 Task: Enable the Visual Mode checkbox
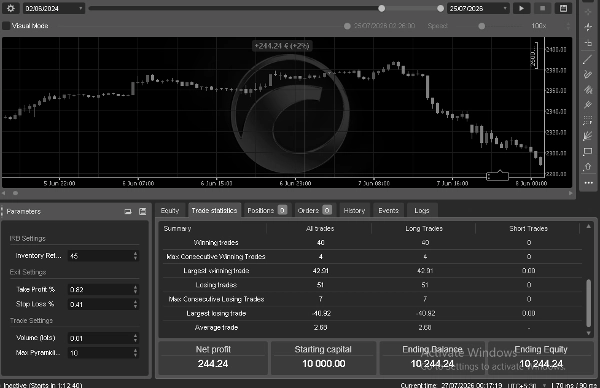6,26
